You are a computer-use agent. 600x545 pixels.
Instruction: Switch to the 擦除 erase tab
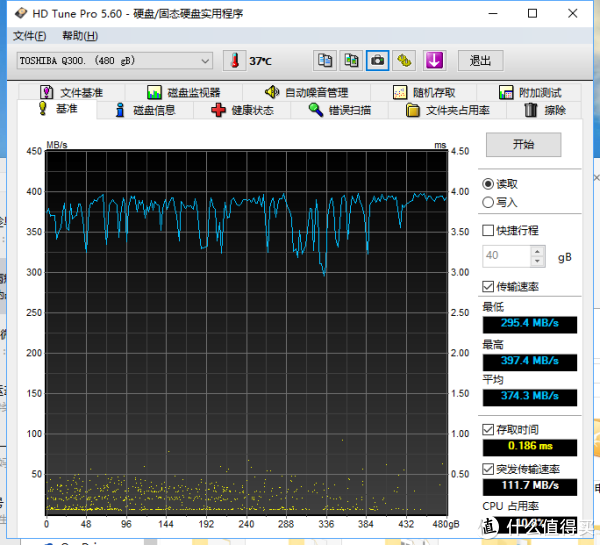coord(544,110)
